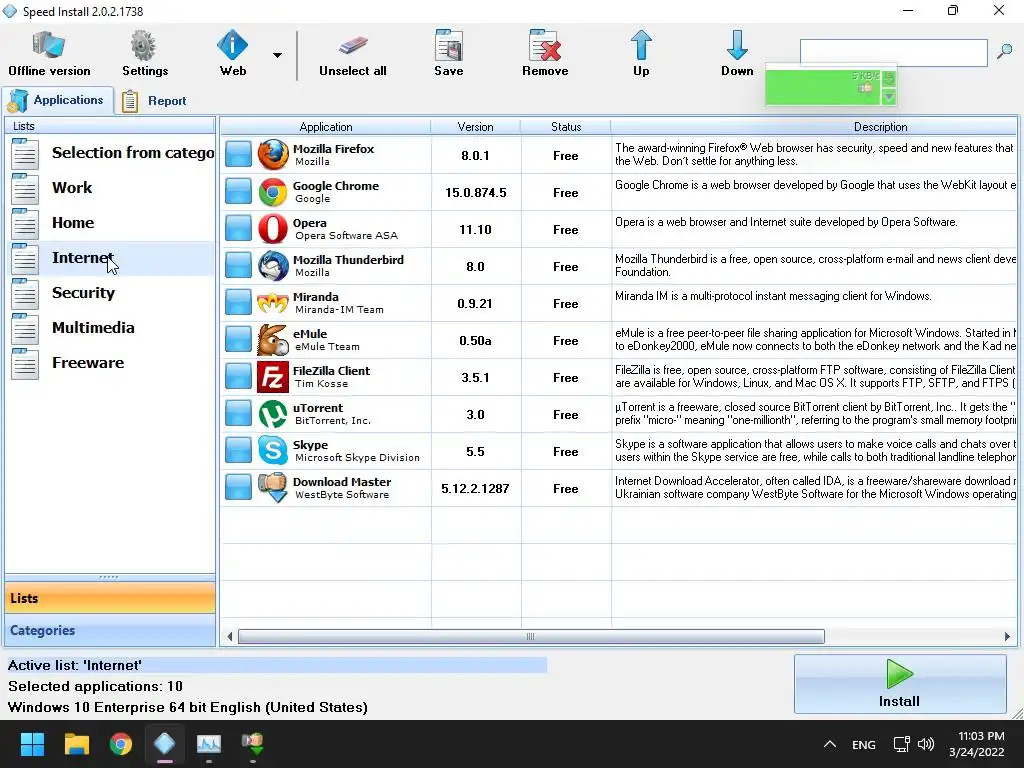Expand the Web dropdown arrow

[278, 55]
